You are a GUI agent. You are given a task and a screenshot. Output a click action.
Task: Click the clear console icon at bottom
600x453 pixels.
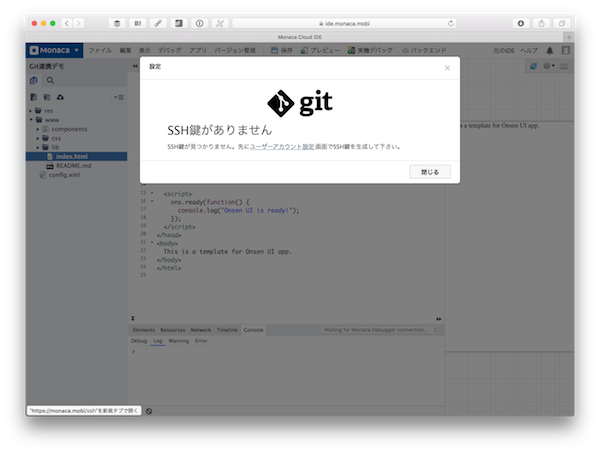pyautogui.click(x=149, y=411)
